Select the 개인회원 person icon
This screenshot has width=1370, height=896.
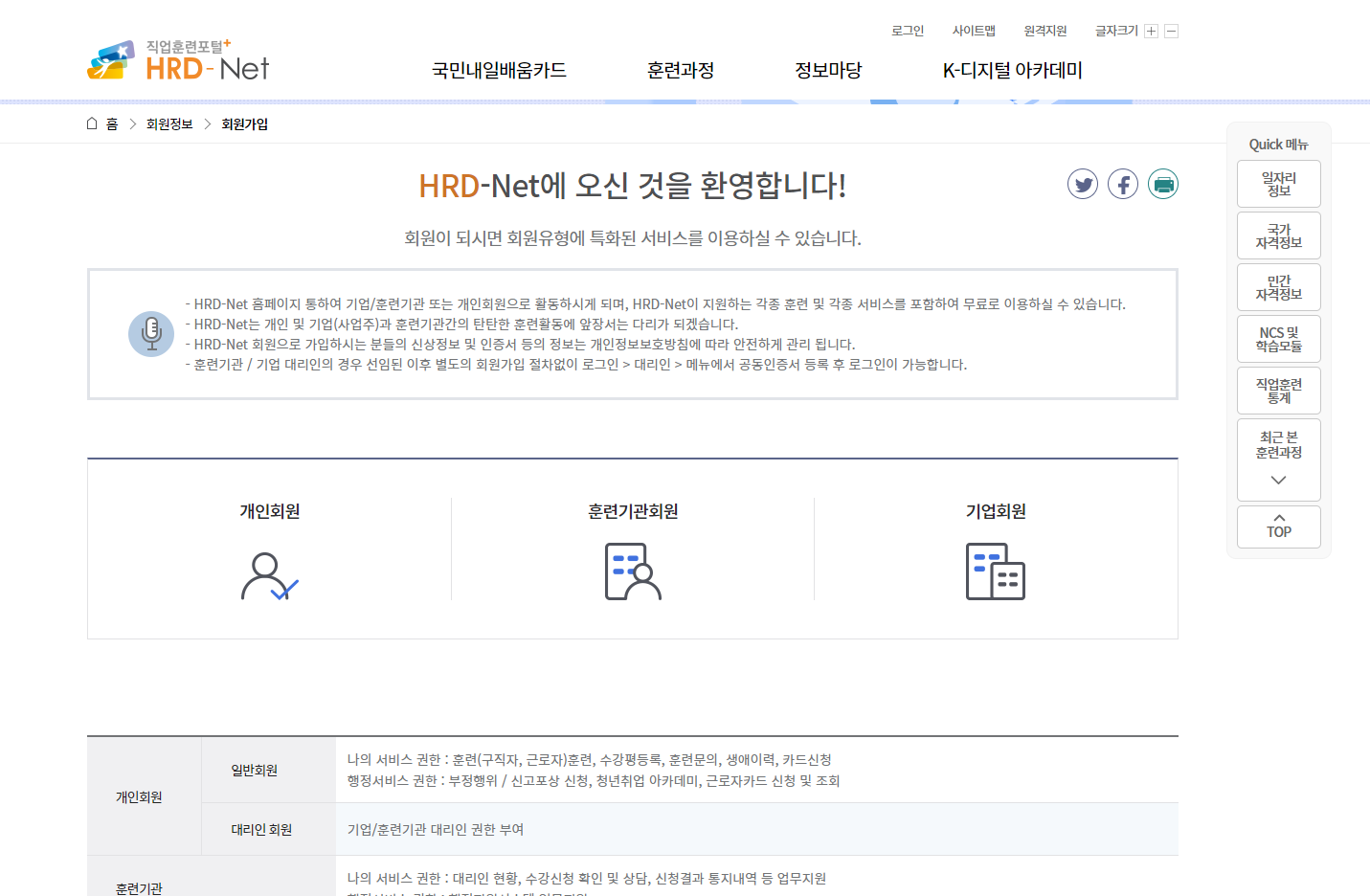[270, 575]
